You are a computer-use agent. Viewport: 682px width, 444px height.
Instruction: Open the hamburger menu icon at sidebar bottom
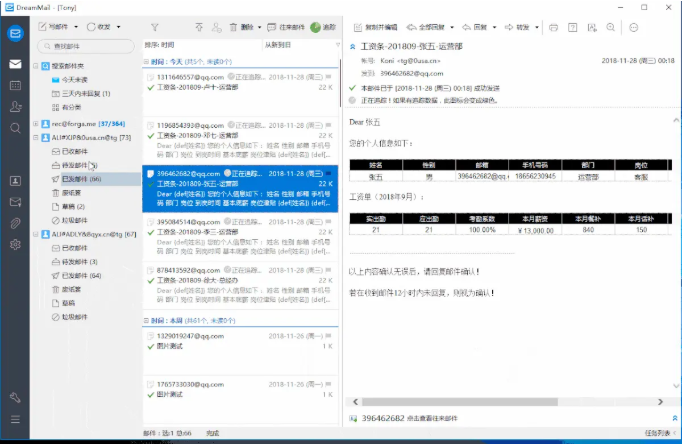(15, 419)
